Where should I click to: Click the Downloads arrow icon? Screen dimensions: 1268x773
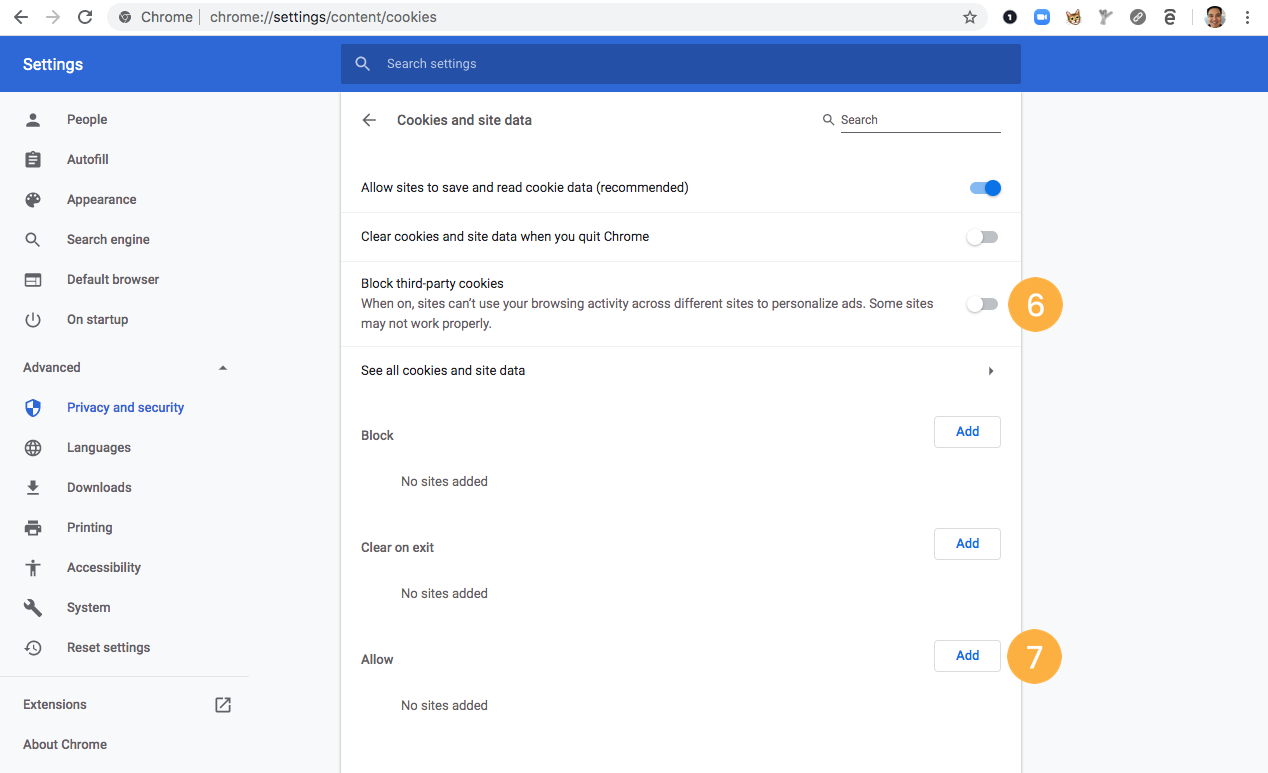tap(33, 488)
